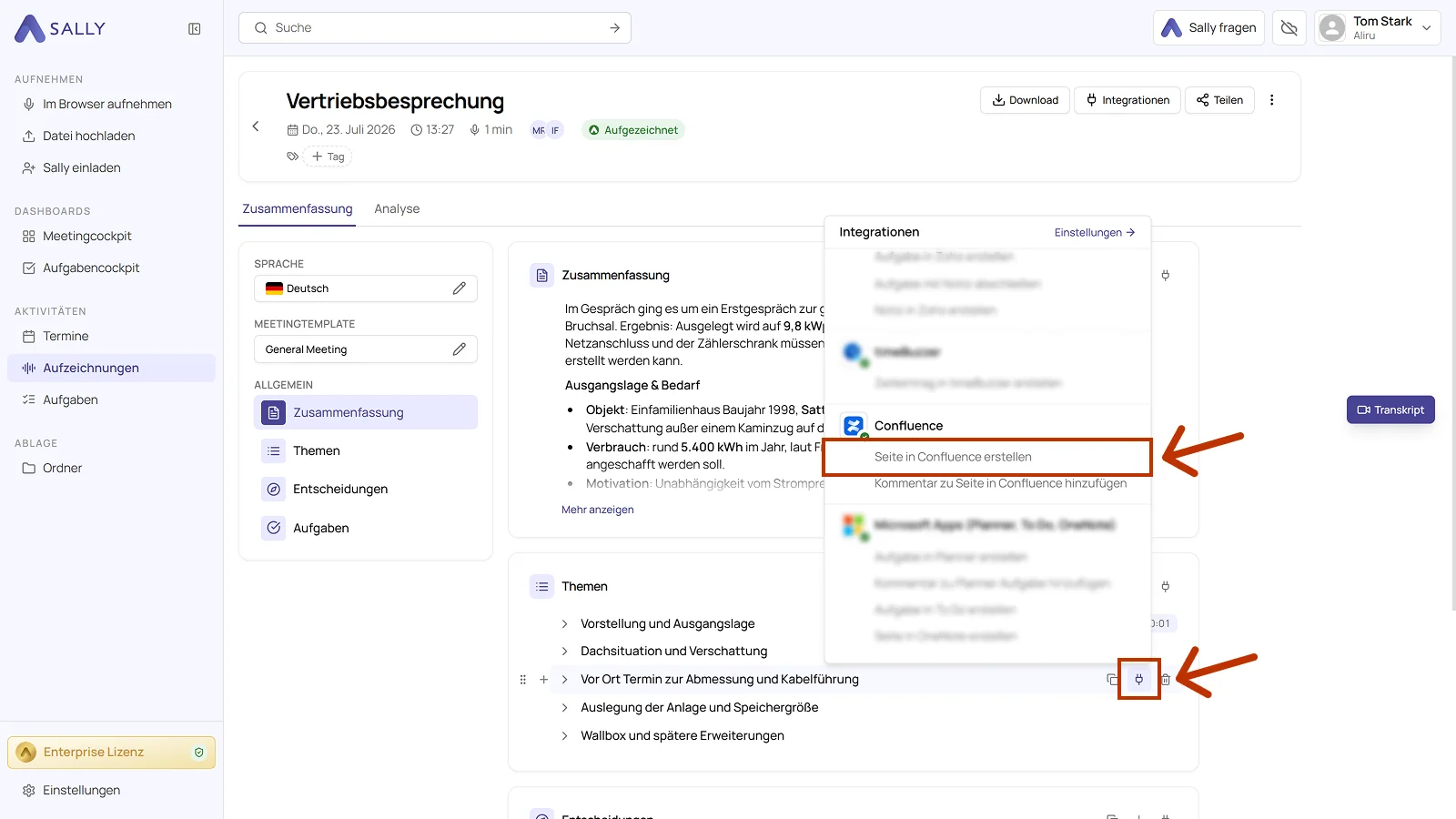Open the Tom Stark account dropdown
This screenshot has width=1456, height=819.
[x=1378, y=28]
